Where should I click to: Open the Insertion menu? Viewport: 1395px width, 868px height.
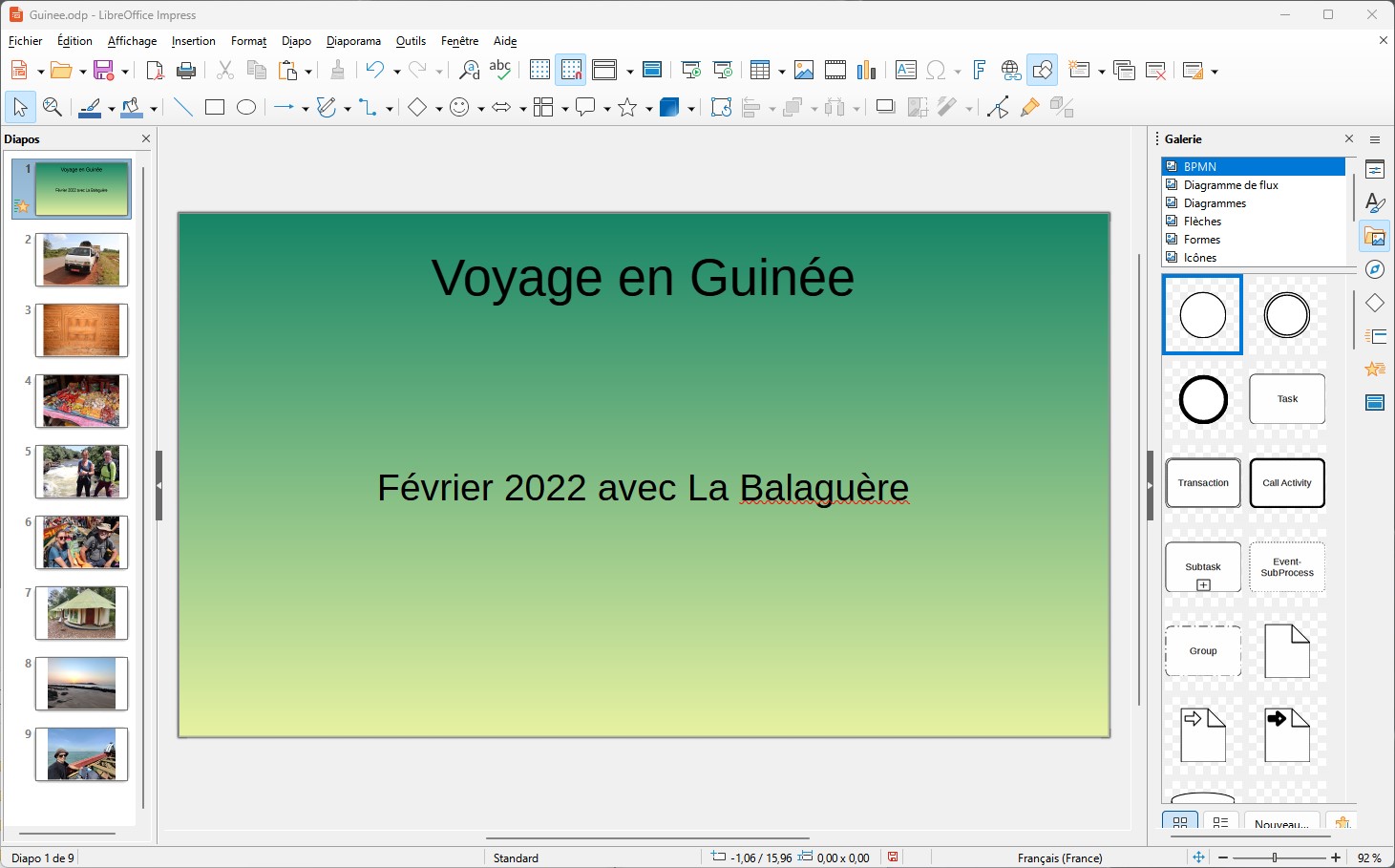click(x=194, y=41)
